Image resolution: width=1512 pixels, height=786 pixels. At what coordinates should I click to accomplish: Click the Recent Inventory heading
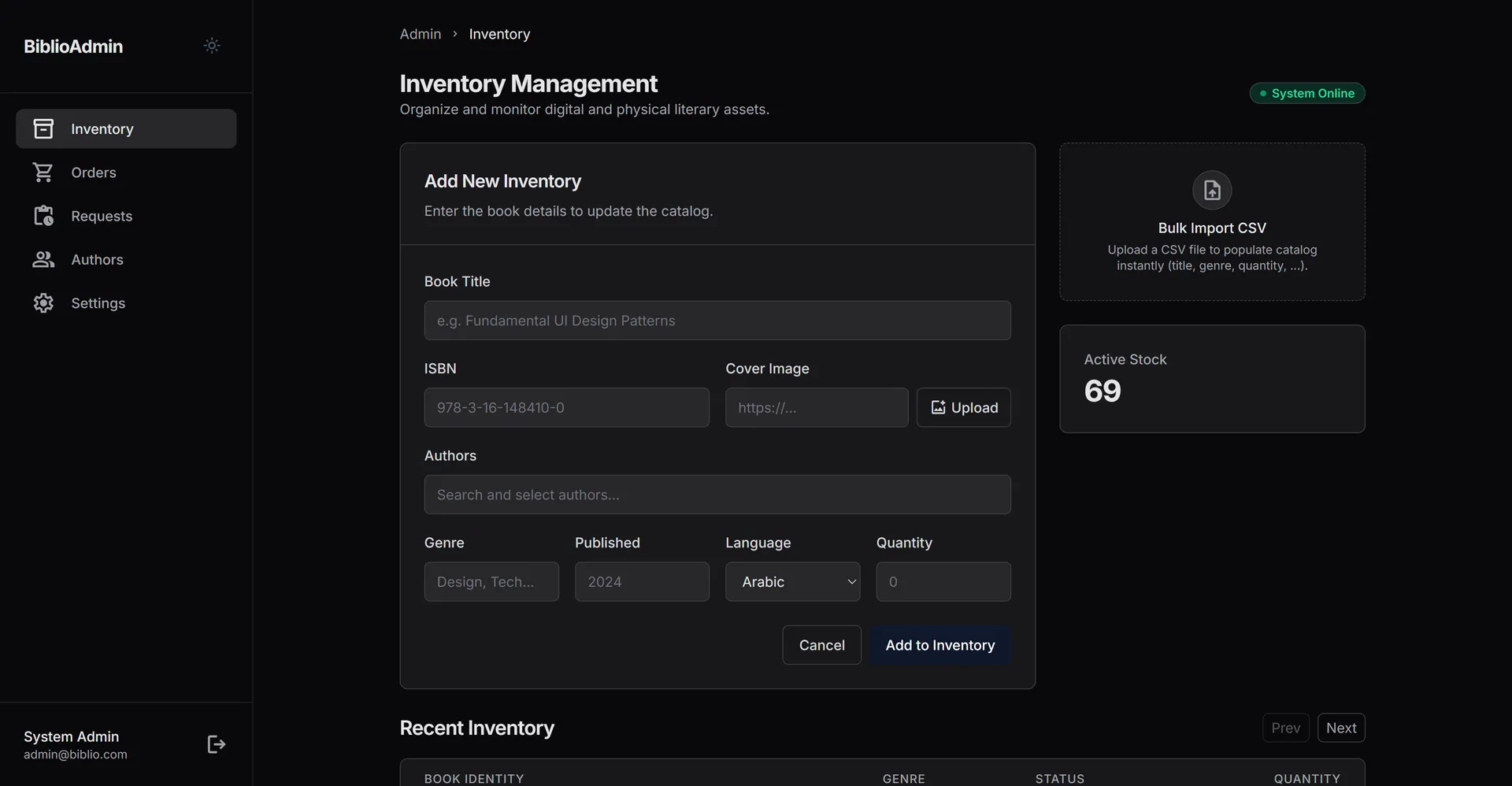tap(477, 728)
